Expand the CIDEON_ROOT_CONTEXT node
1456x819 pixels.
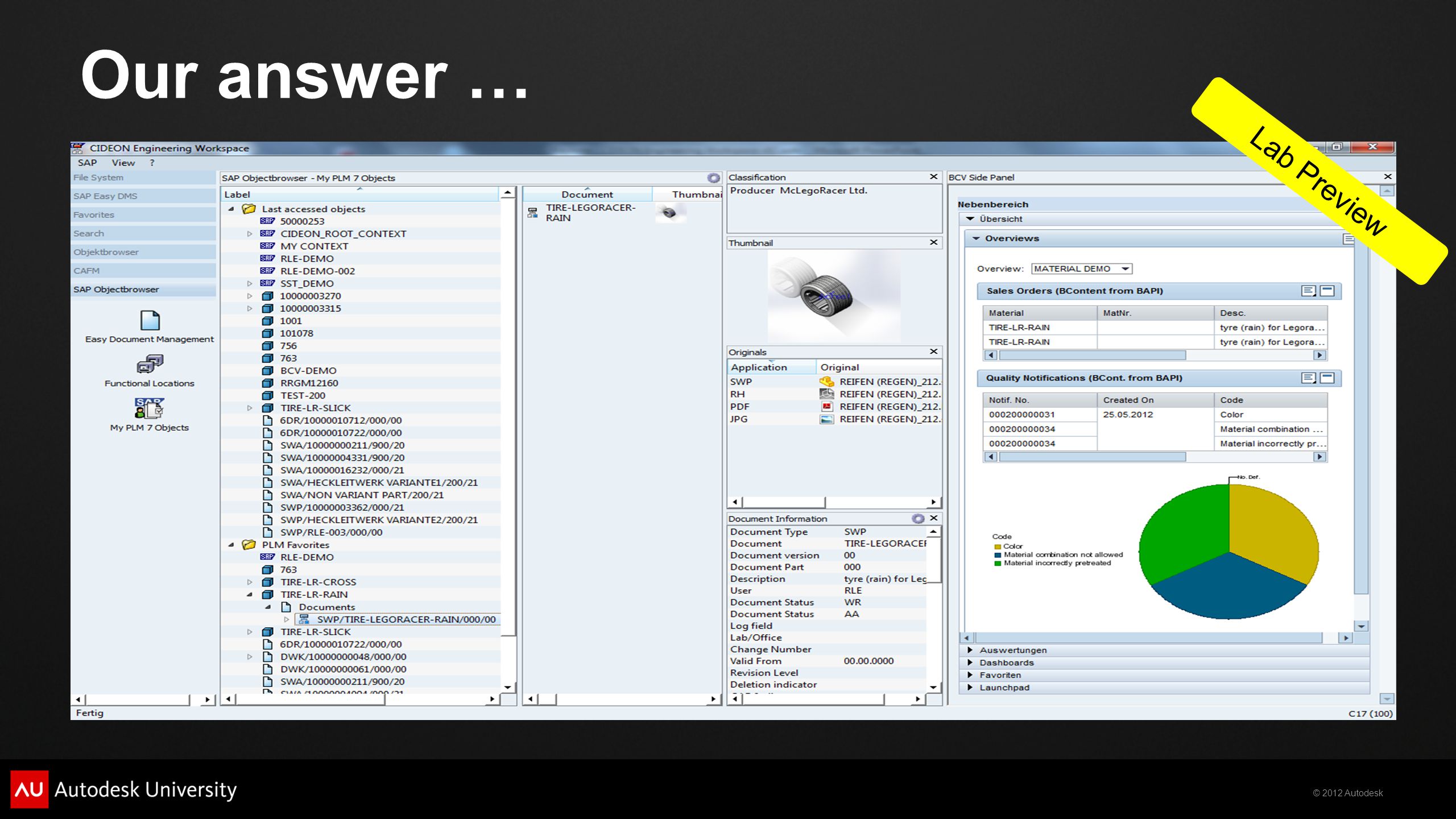tap(249, 234)
